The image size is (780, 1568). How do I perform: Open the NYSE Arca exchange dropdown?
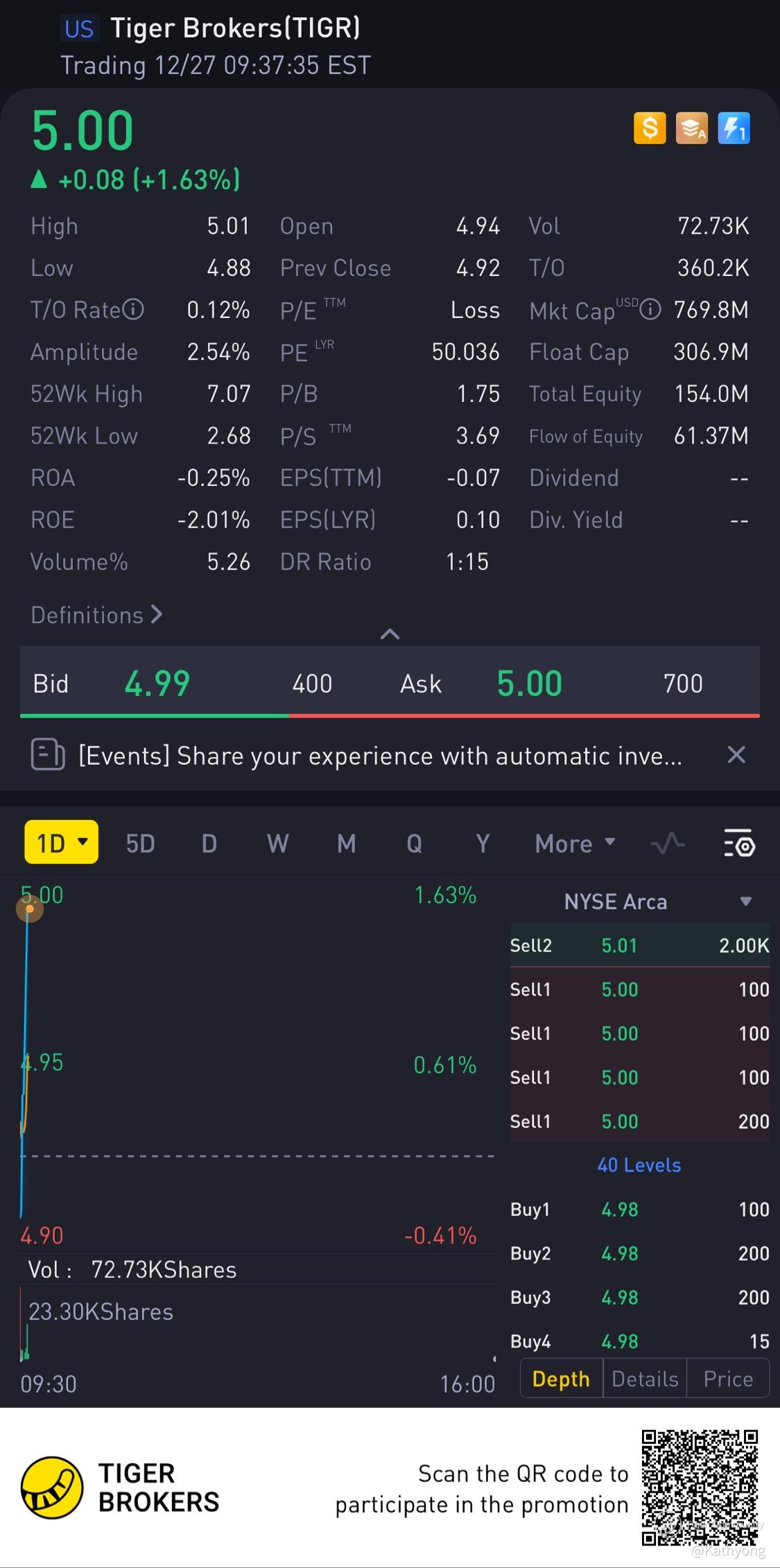point(746,901)
